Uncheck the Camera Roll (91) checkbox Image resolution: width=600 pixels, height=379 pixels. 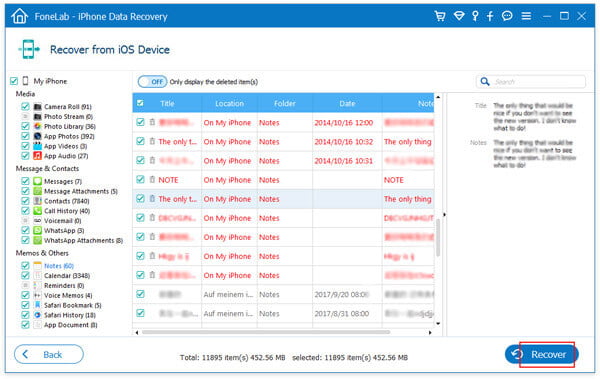coord(25,106)
